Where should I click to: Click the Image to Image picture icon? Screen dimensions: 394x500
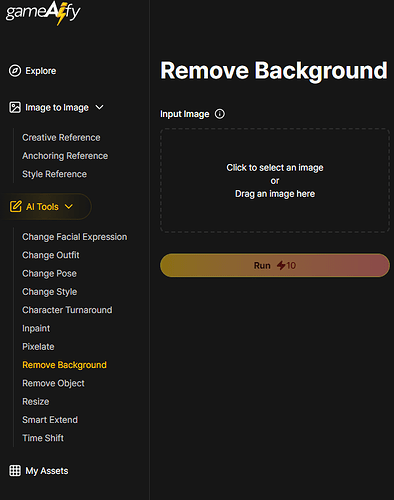pos(15,107)
